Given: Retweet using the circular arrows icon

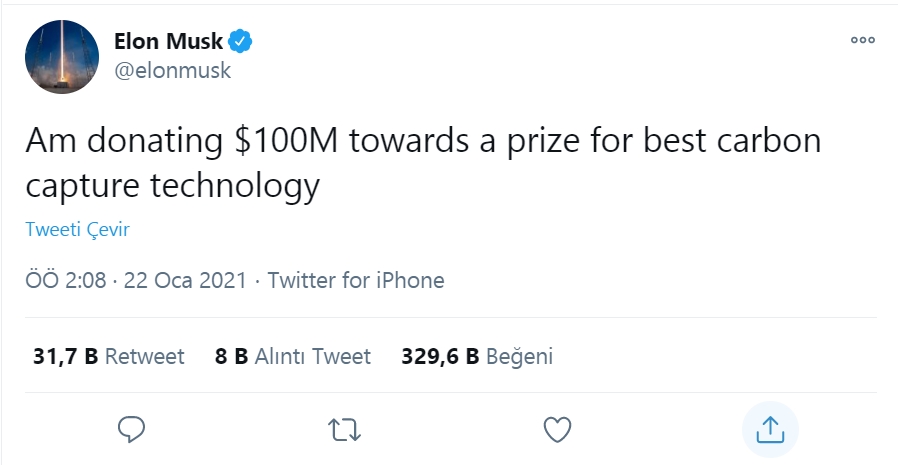Looking at the screenshot, I should tap(345, 429).
